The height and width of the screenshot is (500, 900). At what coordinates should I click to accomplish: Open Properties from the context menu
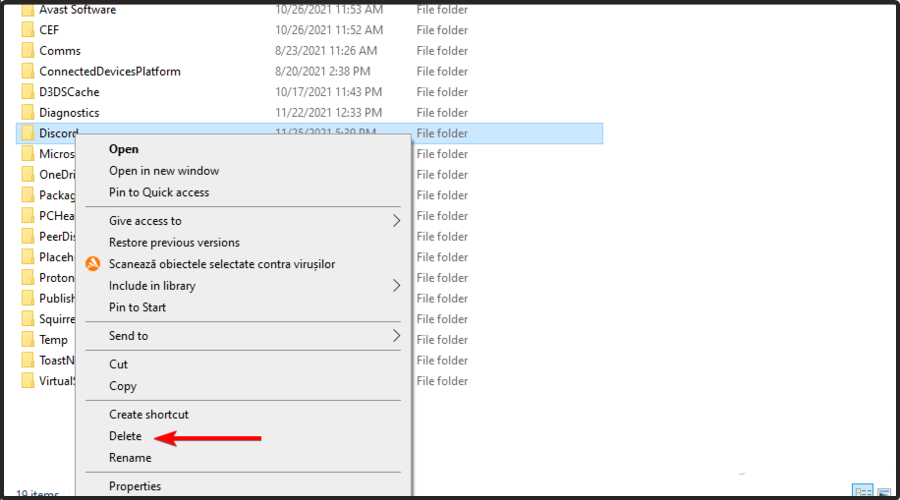135,486
